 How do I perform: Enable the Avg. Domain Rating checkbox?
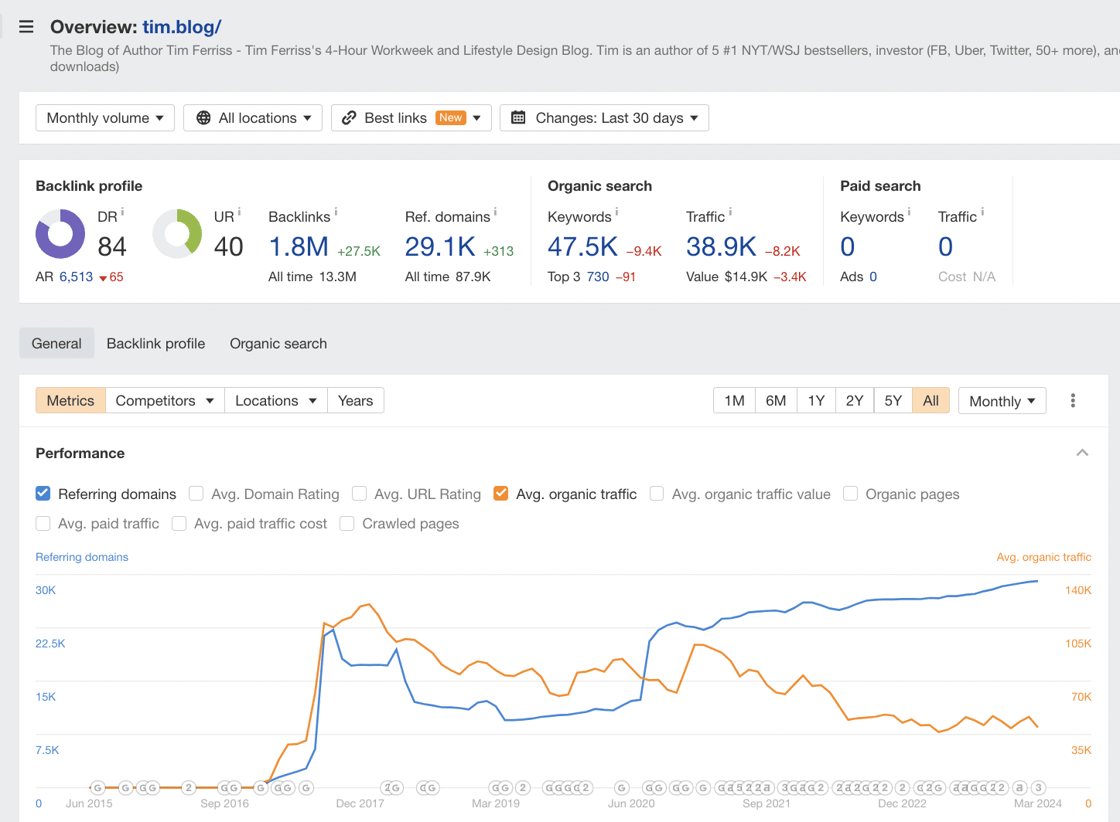click(x=196, y=494)
